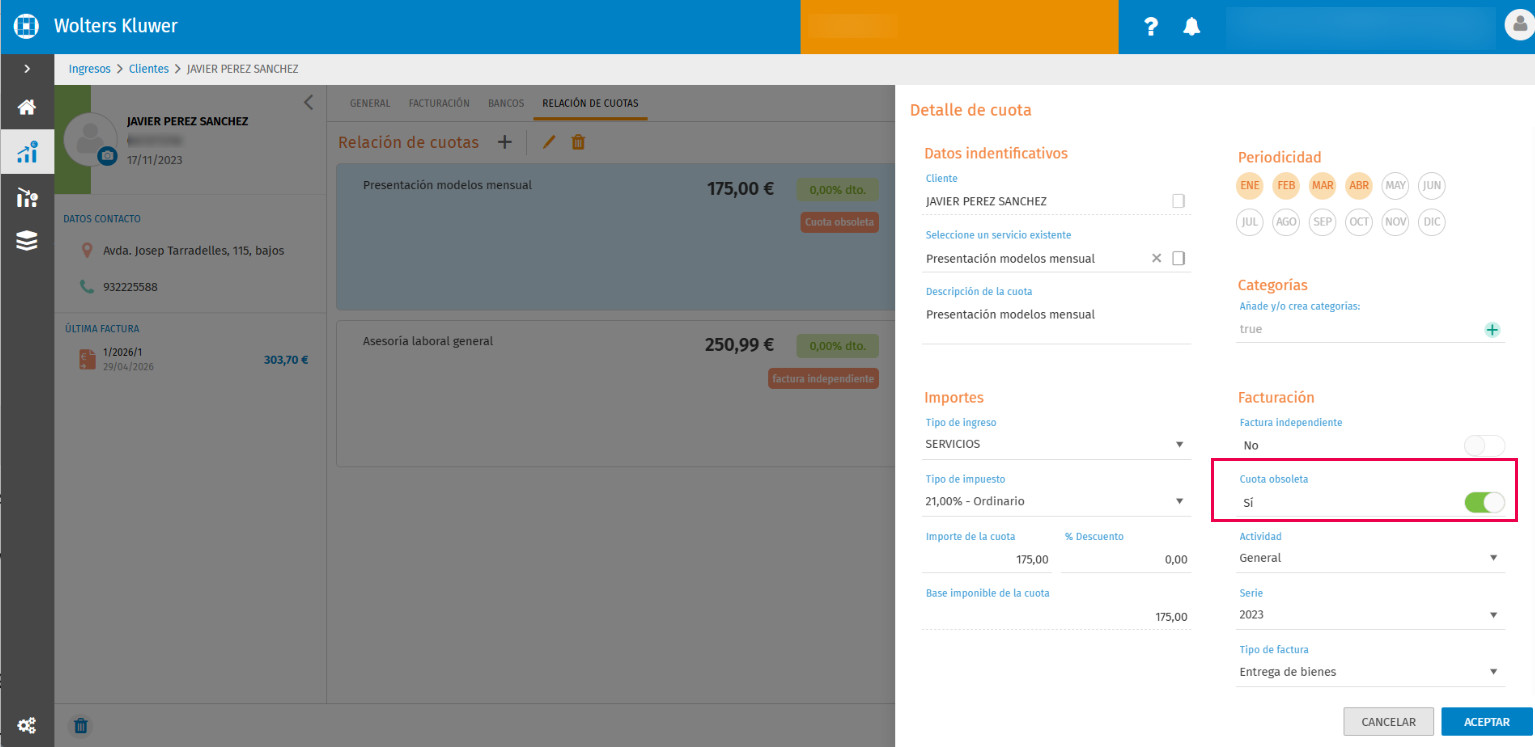Add a new cuota with plus icon

505,142
